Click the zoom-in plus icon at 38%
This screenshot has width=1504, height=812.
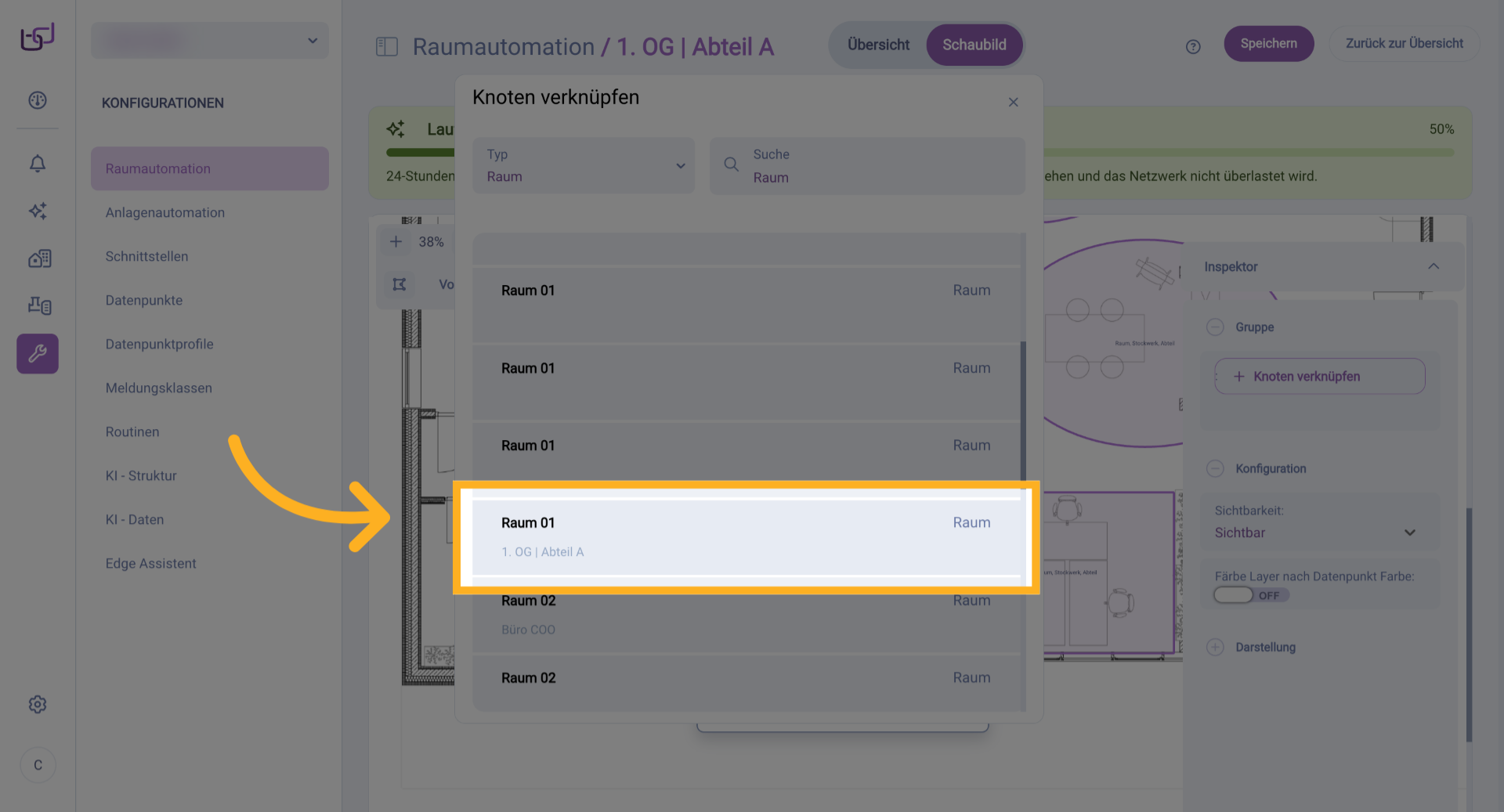396,242
